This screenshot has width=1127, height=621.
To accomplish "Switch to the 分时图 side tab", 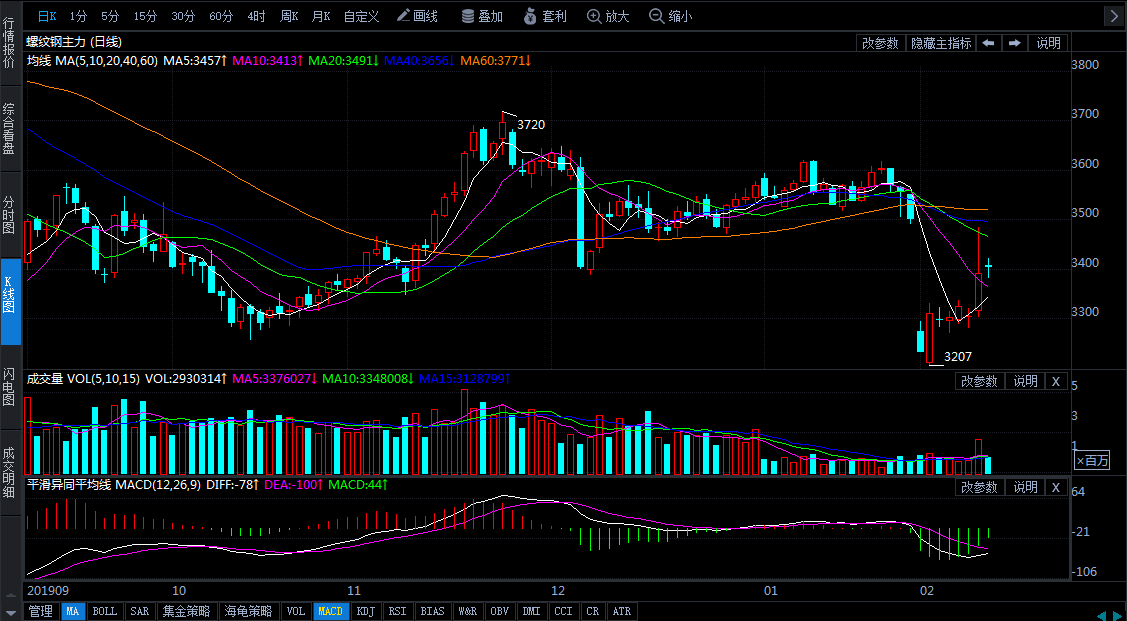I will coord(9,214).
